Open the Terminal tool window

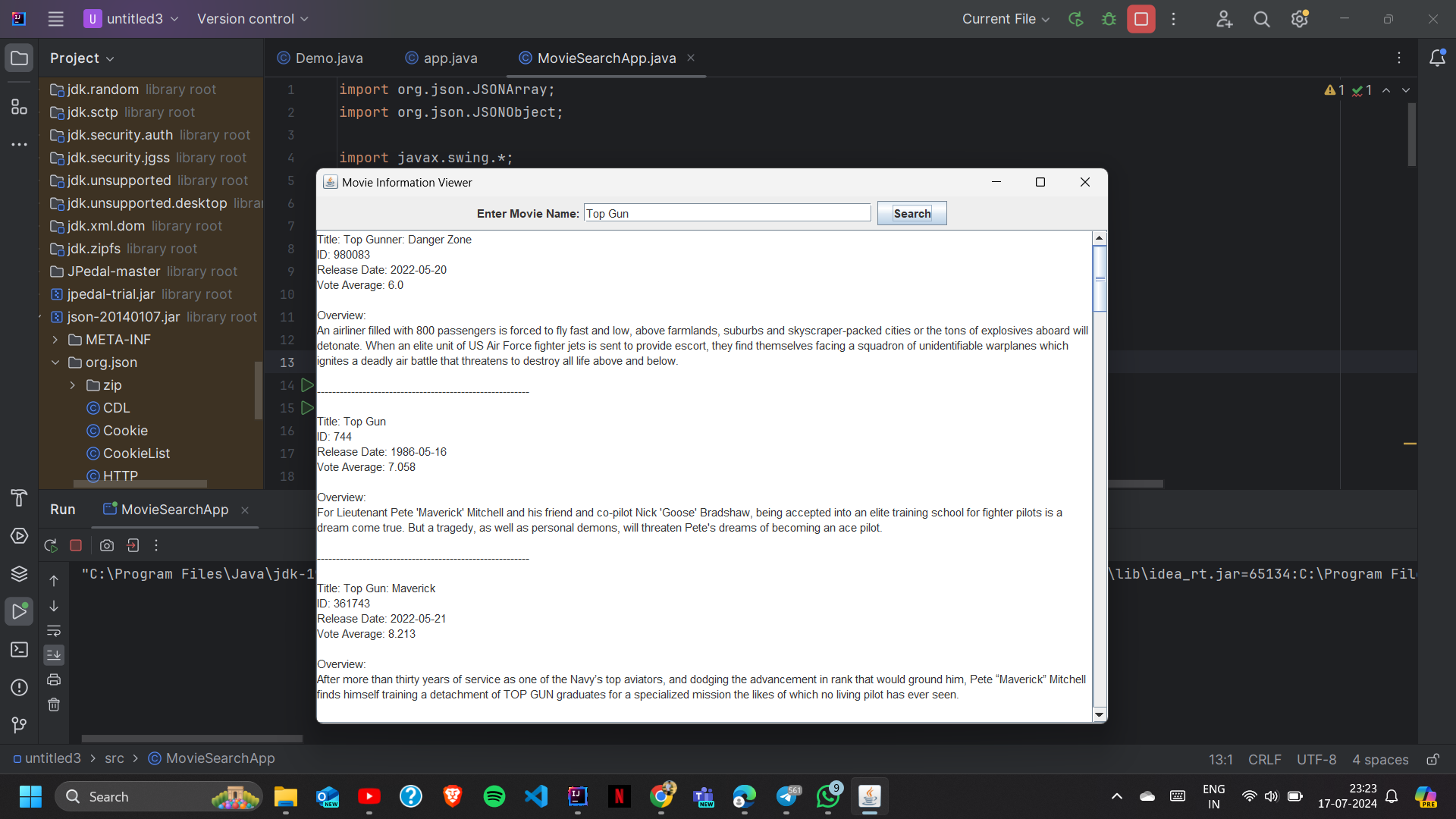(x=19, y=650)
